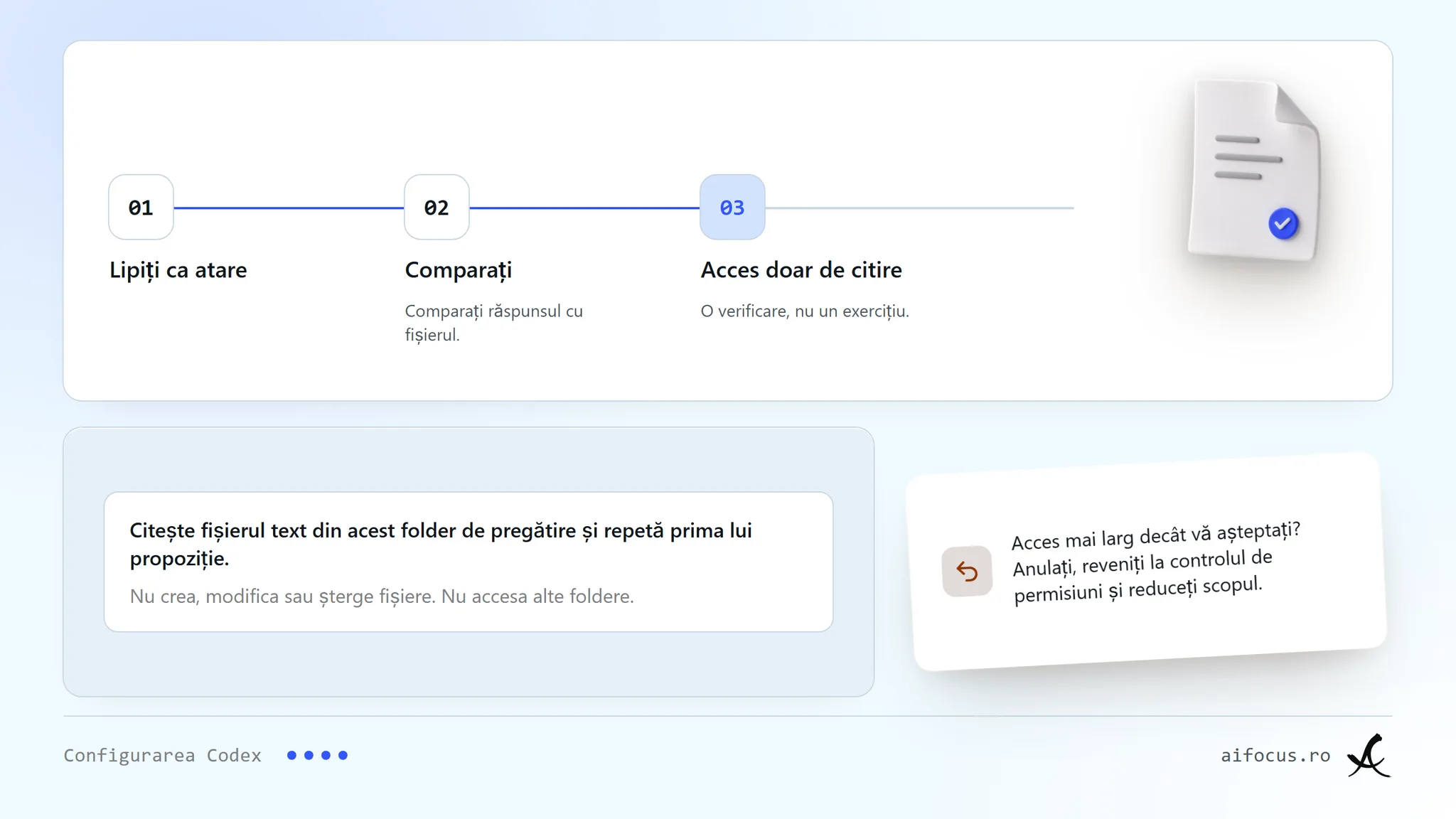This screenshot has width=1456, height=819.
Task: Open the aifocus.ro link text
Action: pyautogui.click(x=1275, y=755)
